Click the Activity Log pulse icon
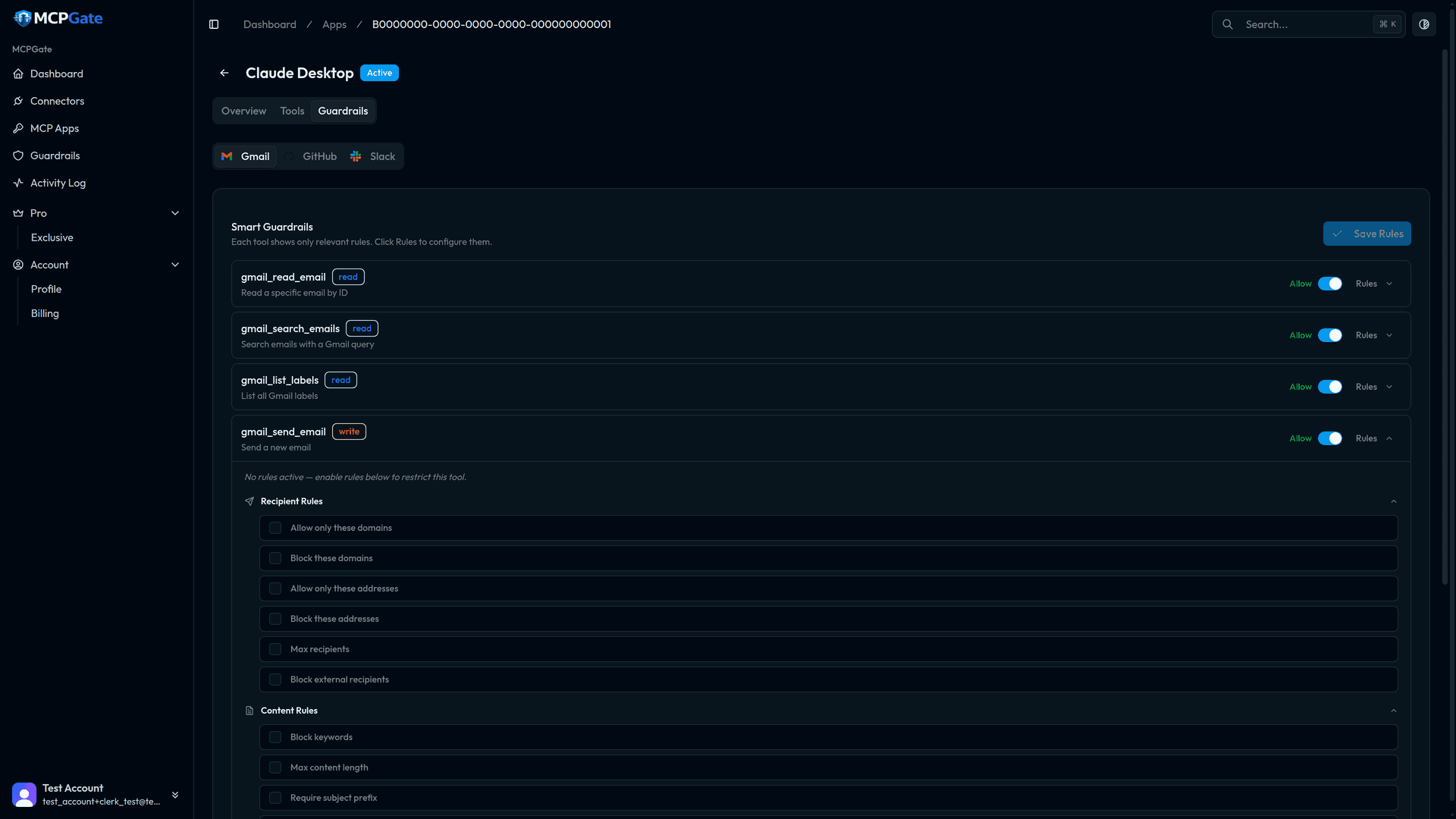Screen dimensions: 1456x819 point(18,183)
